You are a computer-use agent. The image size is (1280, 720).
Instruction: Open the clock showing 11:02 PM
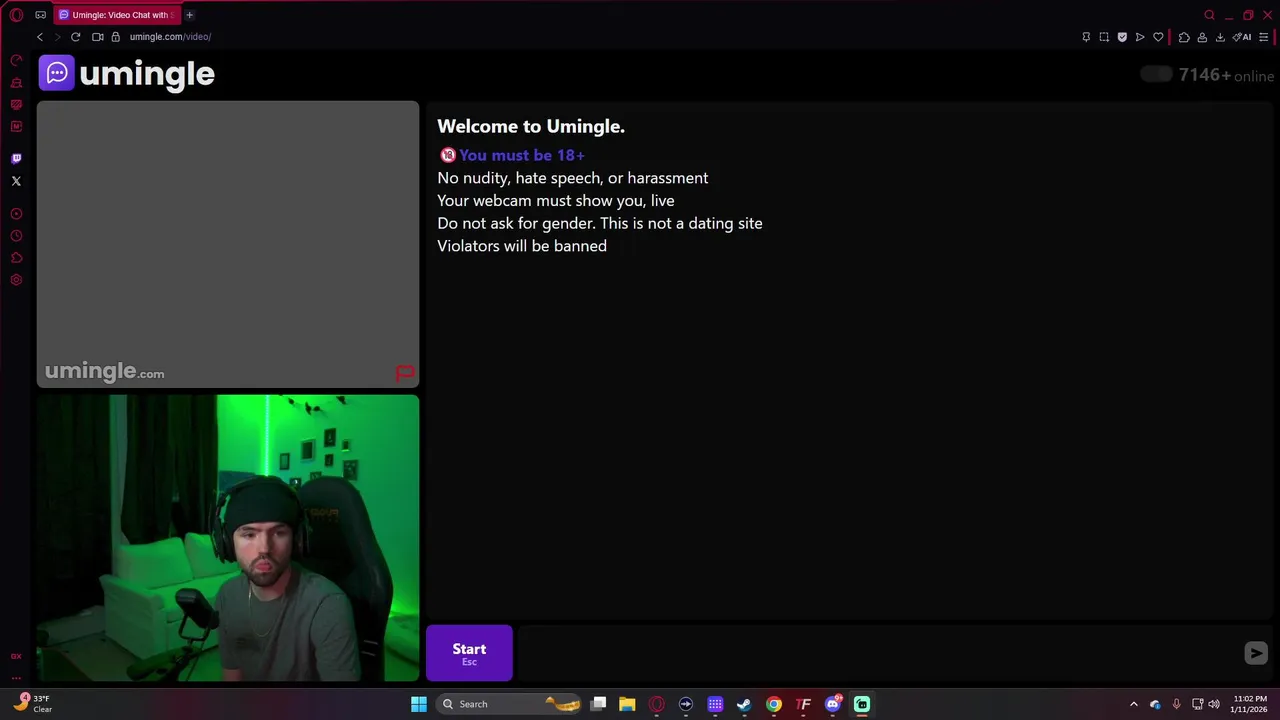click(1250, 704)
